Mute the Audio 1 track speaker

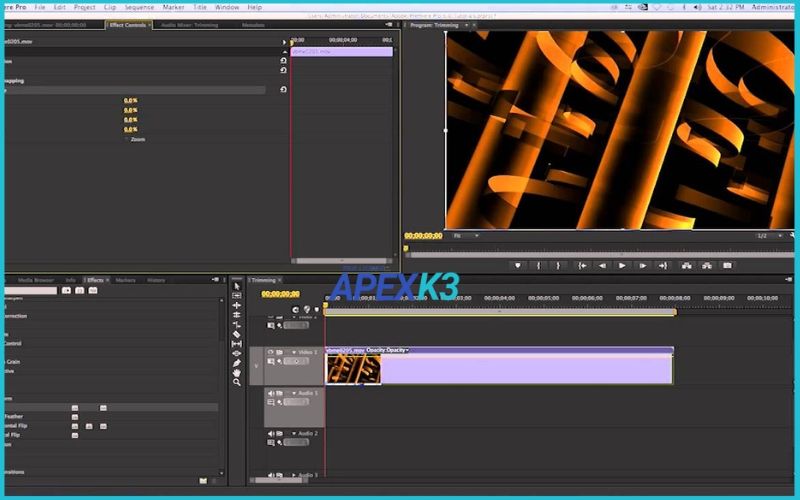269,393
